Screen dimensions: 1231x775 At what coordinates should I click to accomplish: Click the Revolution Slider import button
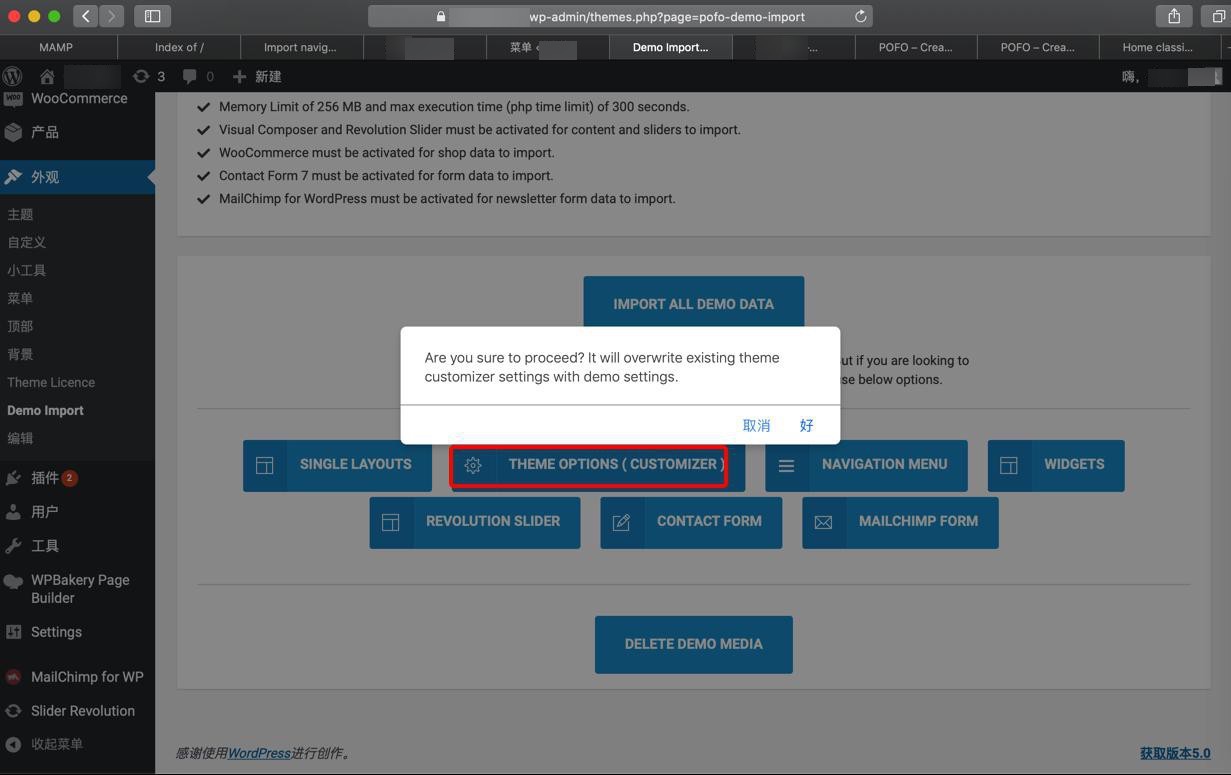click(475, 522)
